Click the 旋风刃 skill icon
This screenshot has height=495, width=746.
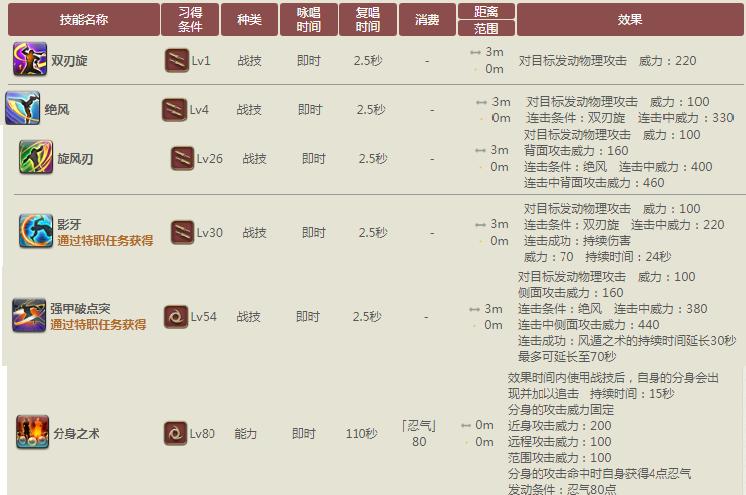tap(36, 157)
